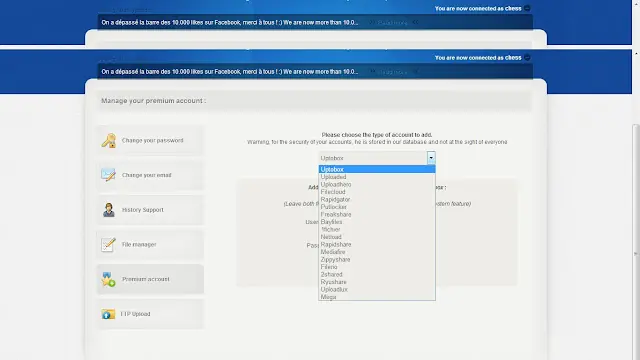640x360 pixels.
Task: Choose Netload from the account list
Action: pyautogui.click(x=377, y=237)
